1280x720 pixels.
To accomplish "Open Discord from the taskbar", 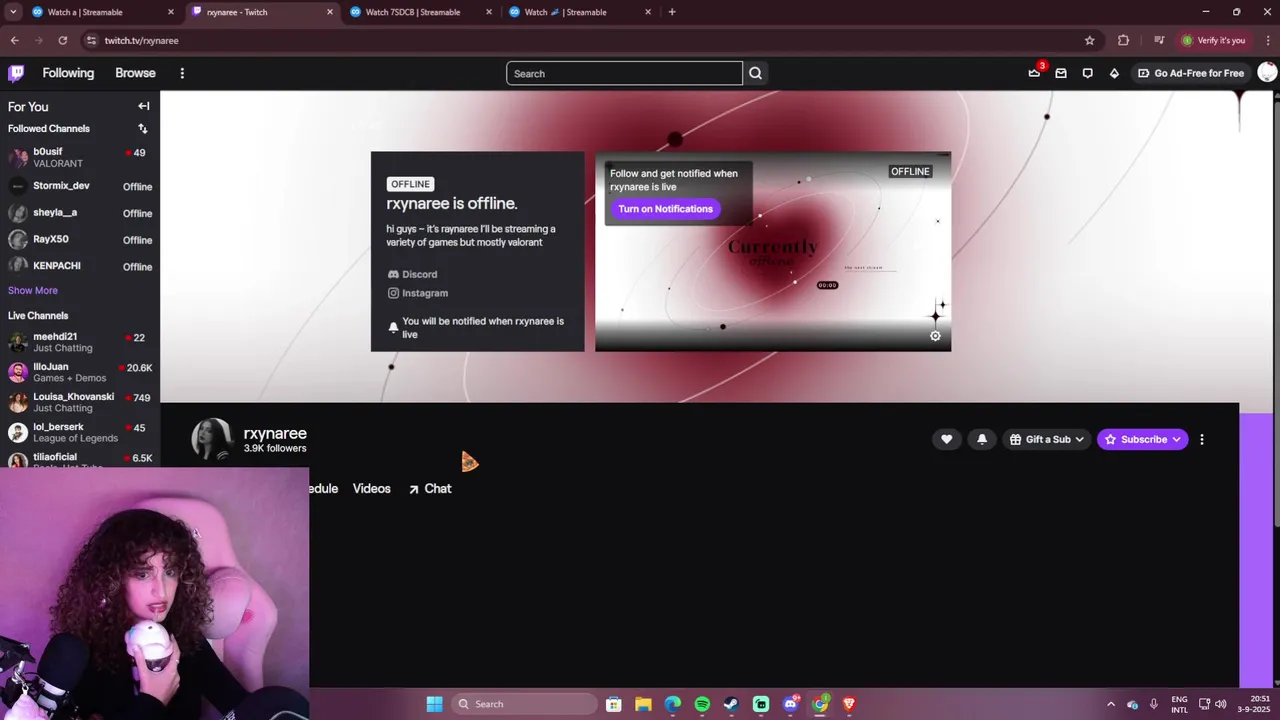I will pyautogui.click(x=790, y=704).
